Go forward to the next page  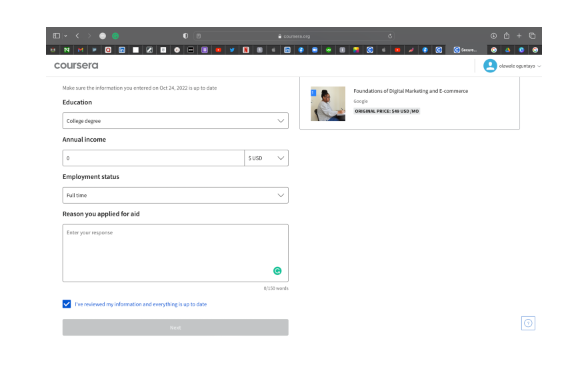[x=89, y=36]
